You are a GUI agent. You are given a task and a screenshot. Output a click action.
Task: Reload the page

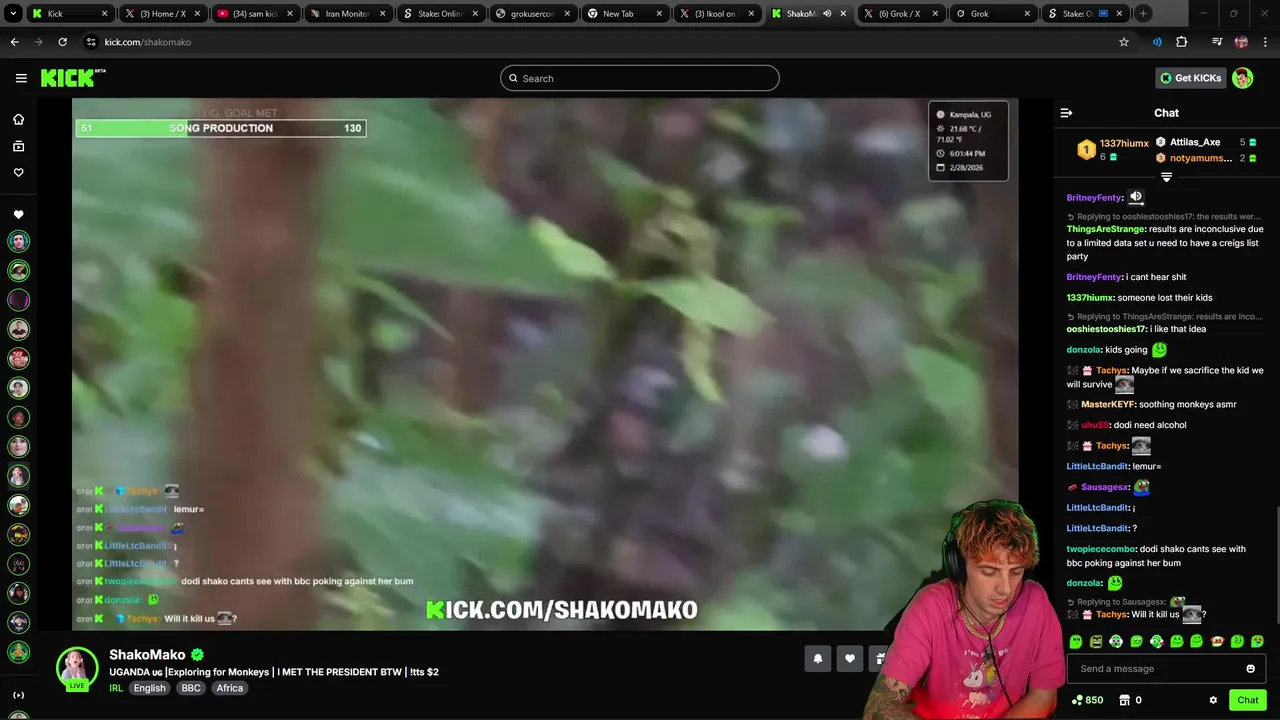[62, 42]
